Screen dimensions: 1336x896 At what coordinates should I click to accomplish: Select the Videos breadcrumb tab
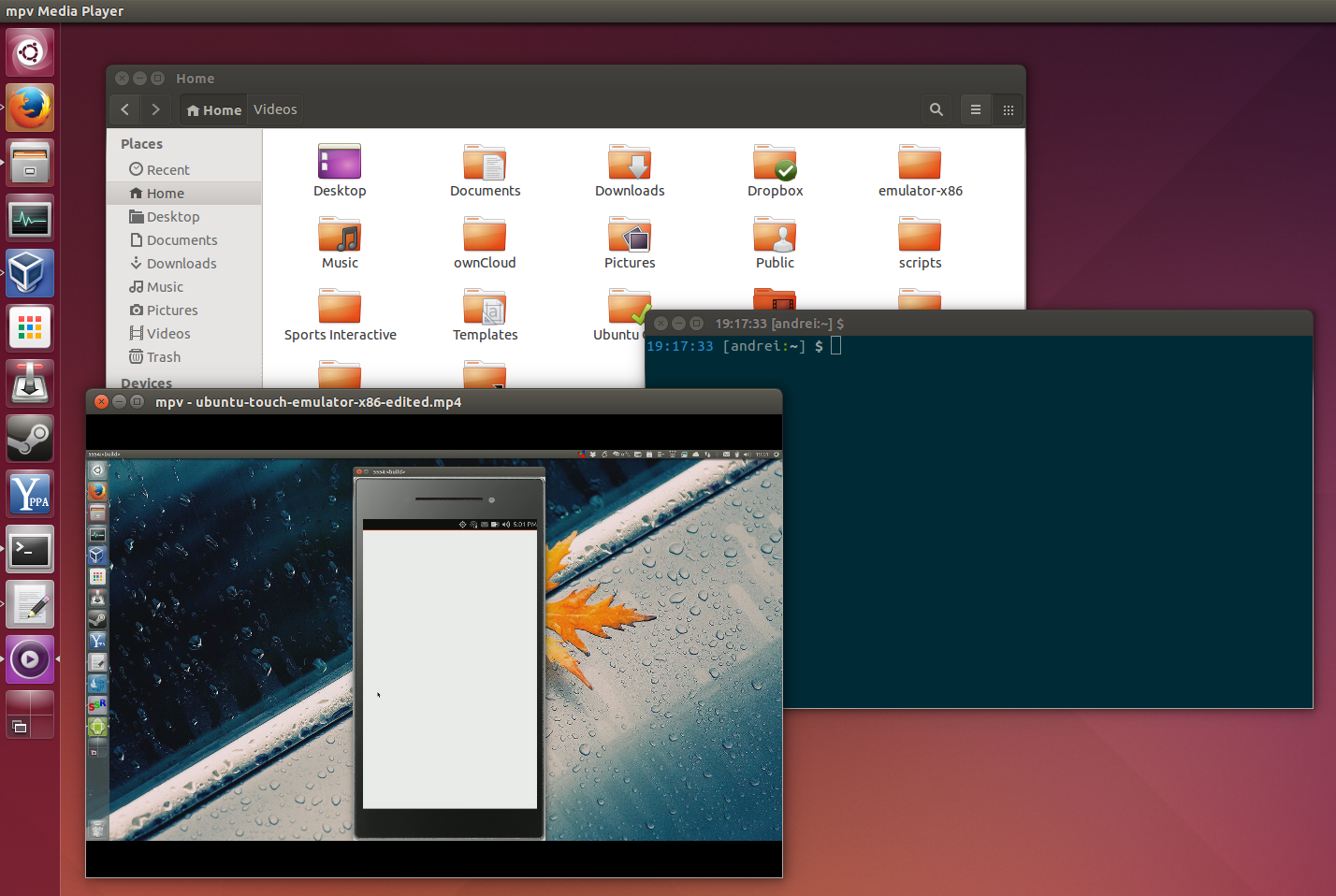pos(274,109)
